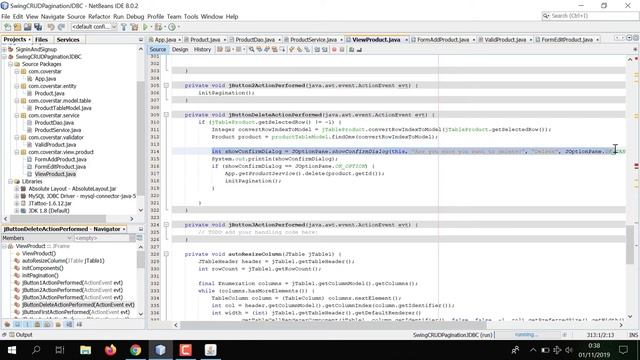Collapse the SwingCRUDPaginationJDBC project node
The width and height of the screenshot is (640, 360).
pos(4,57)
